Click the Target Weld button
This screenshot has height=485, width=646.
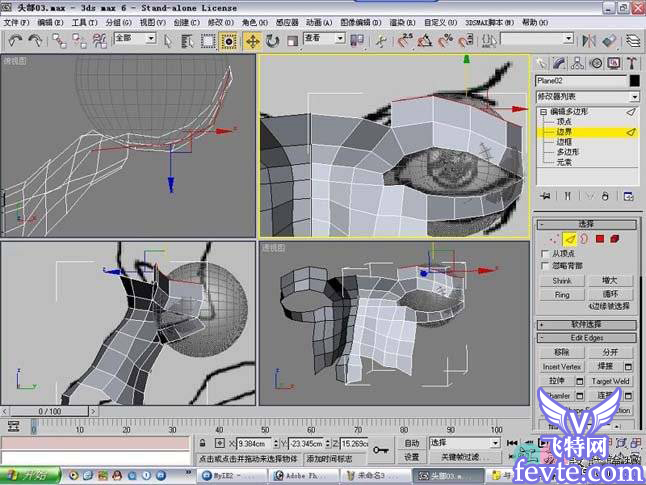610,381
